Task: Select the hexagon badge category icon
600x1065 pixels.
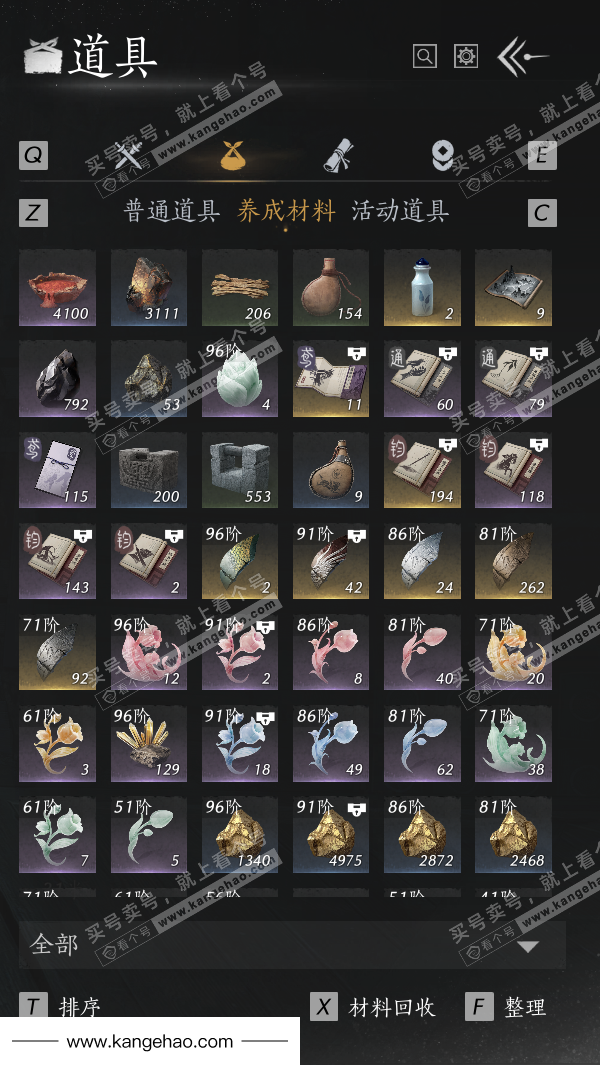Action: click(x=442, y=156)
